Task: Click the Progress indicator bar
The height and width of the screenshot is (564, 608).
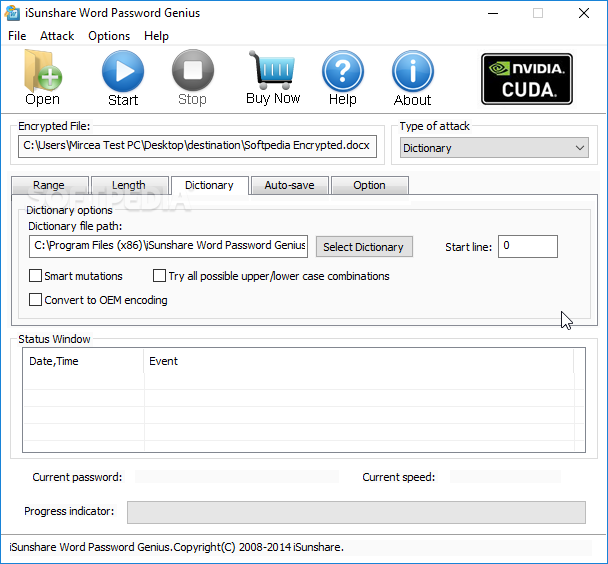Action: 356,512
